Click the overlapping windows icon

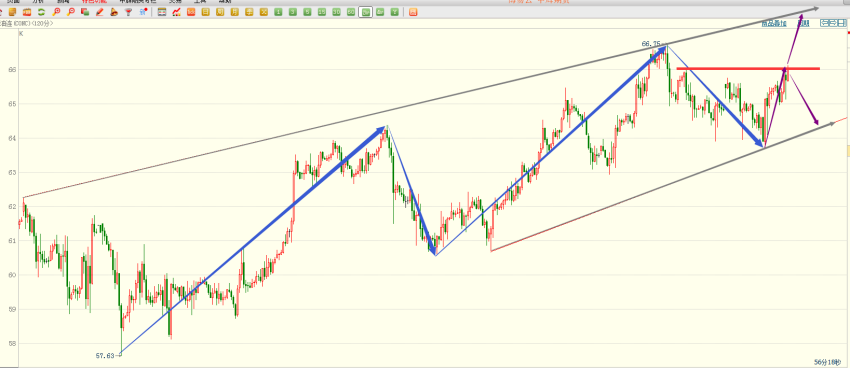tap(85, 12)
